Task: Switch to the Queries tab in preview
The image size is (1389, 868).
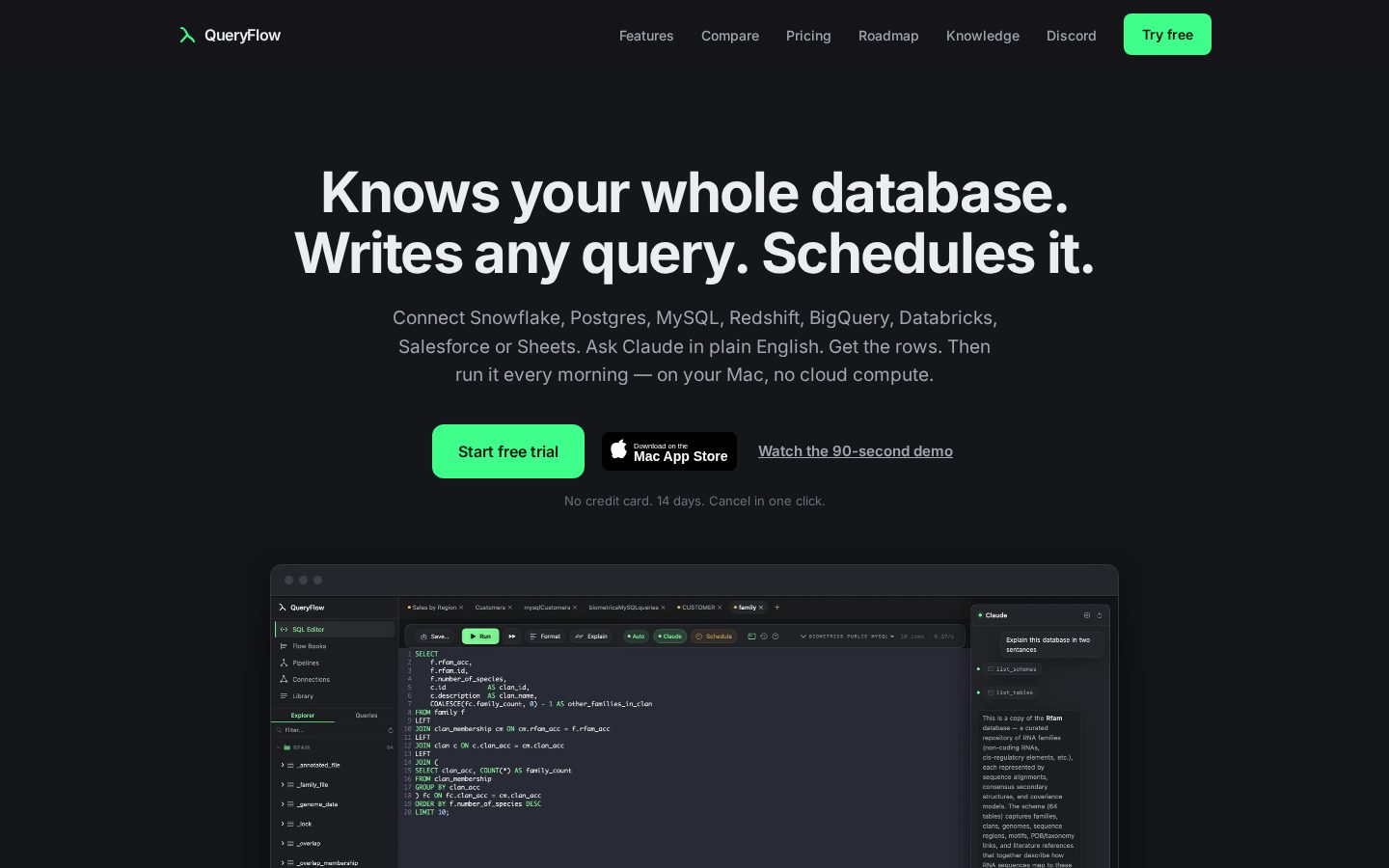Action: (367, 716)
